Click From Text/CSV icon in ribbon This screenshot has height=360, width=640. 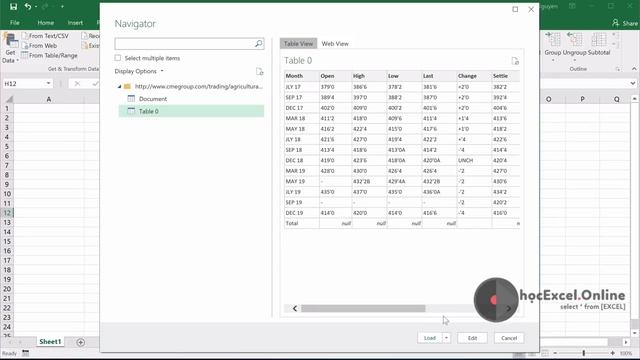(25, 36)
